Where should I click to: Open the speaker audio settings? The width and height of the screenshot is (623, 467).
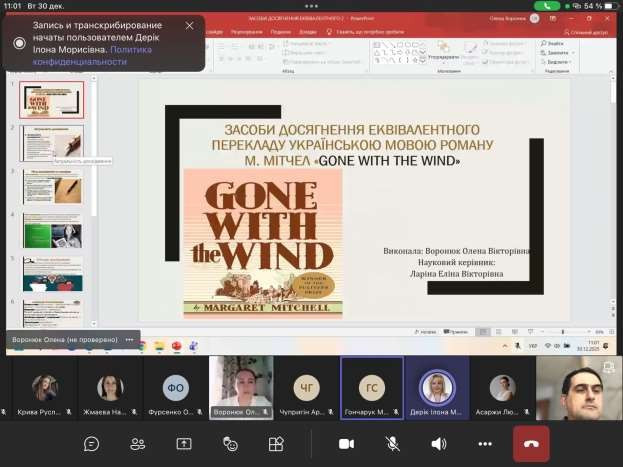coord(439,443)
